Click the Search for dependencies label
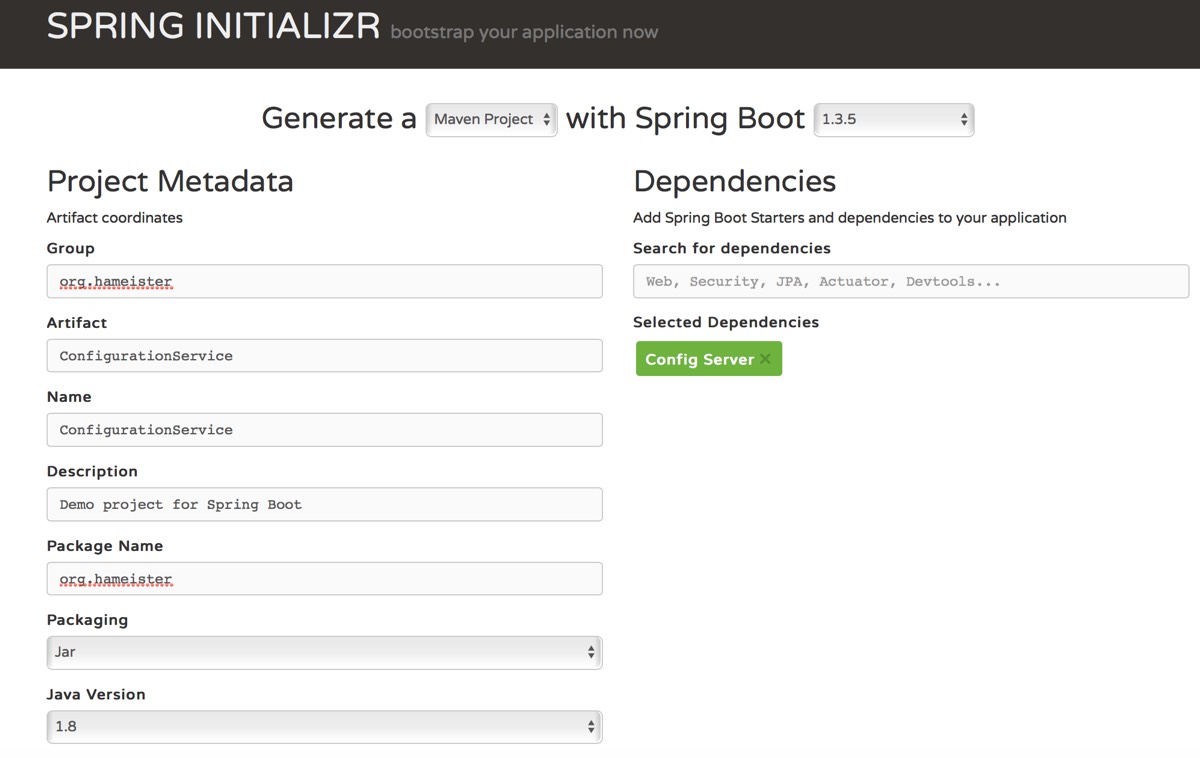The width and height of the screenshot is (1200, 758). coord(732,248)
